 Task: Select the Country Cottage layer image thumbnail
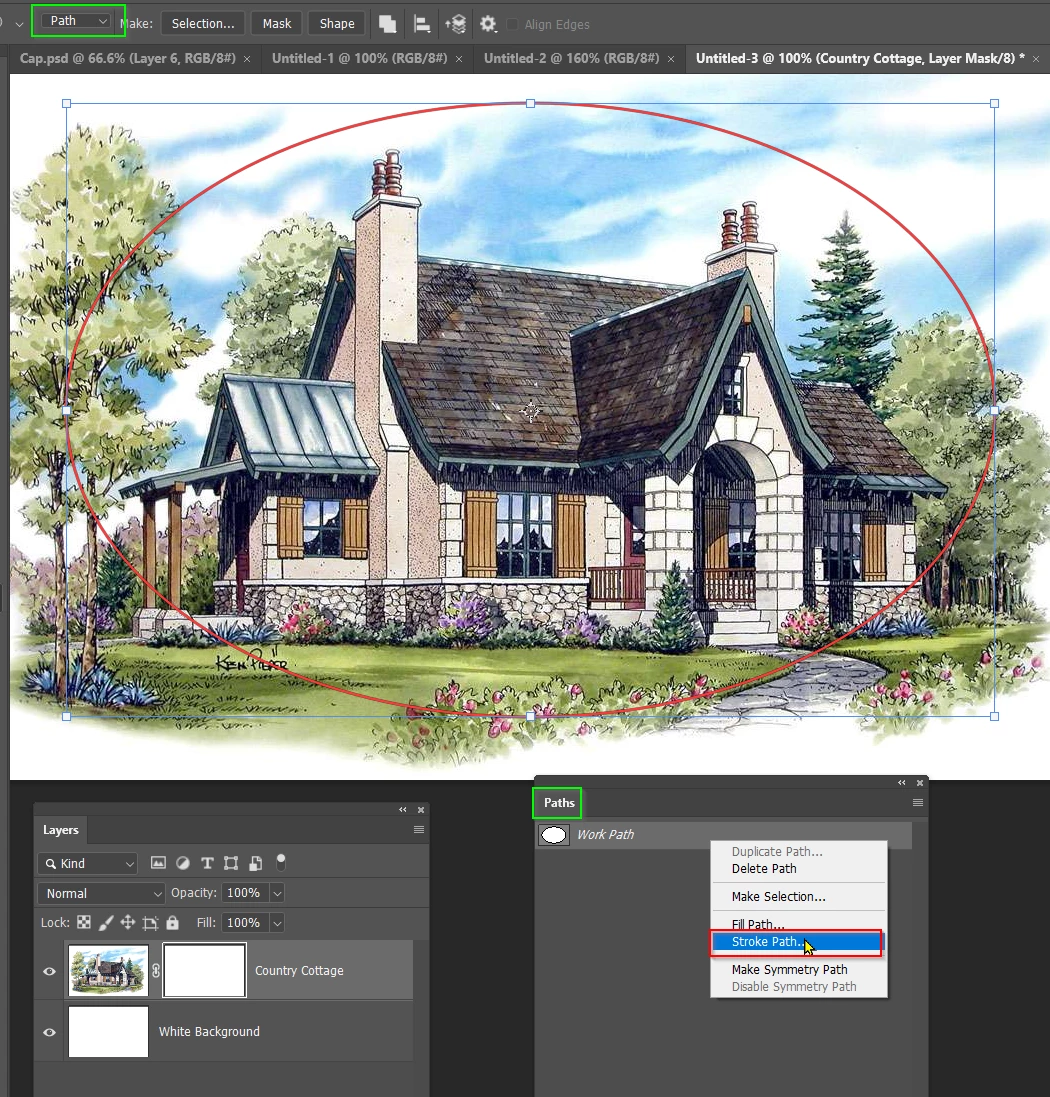point(108,970)
